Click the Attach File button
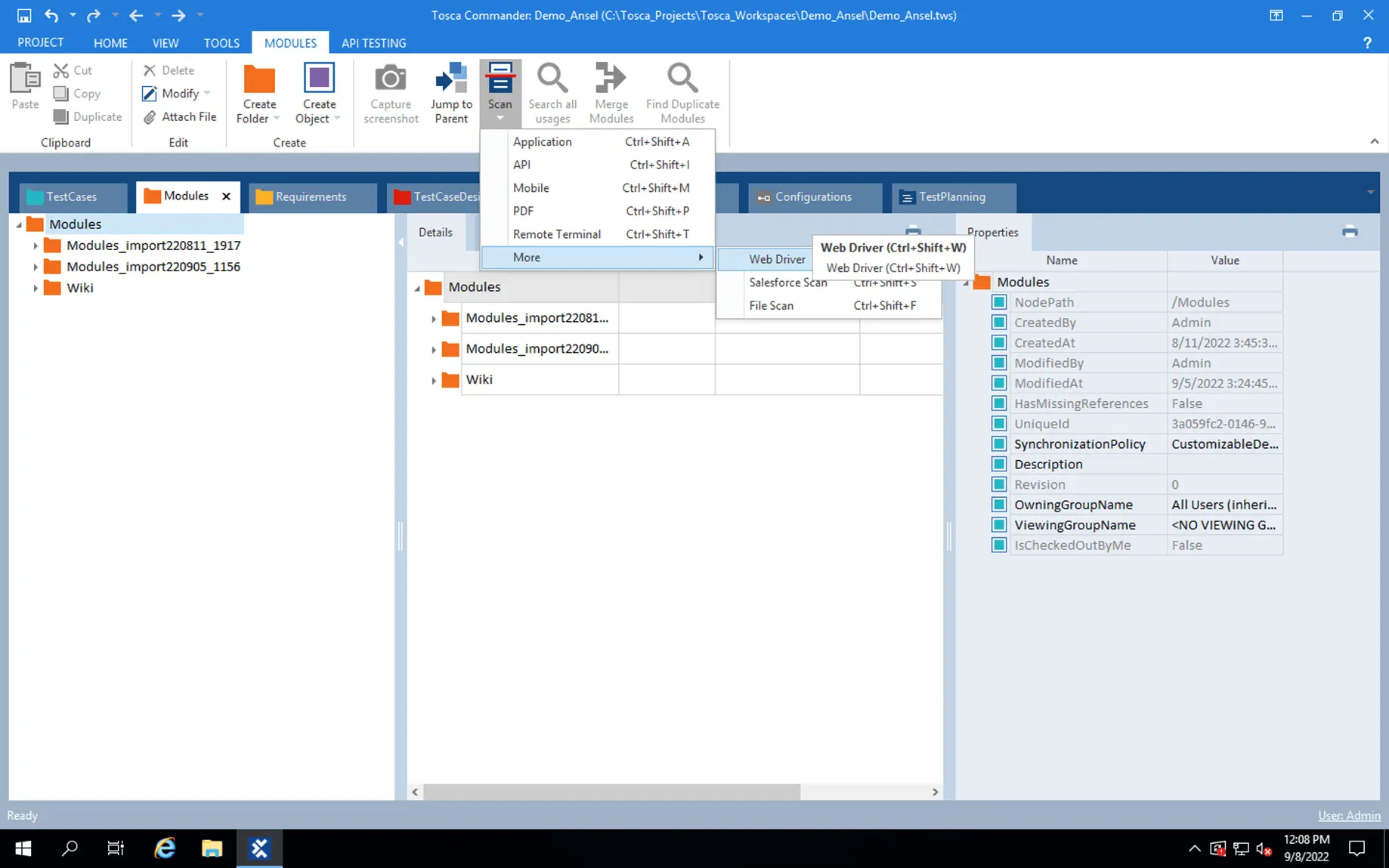 point(180,116)
